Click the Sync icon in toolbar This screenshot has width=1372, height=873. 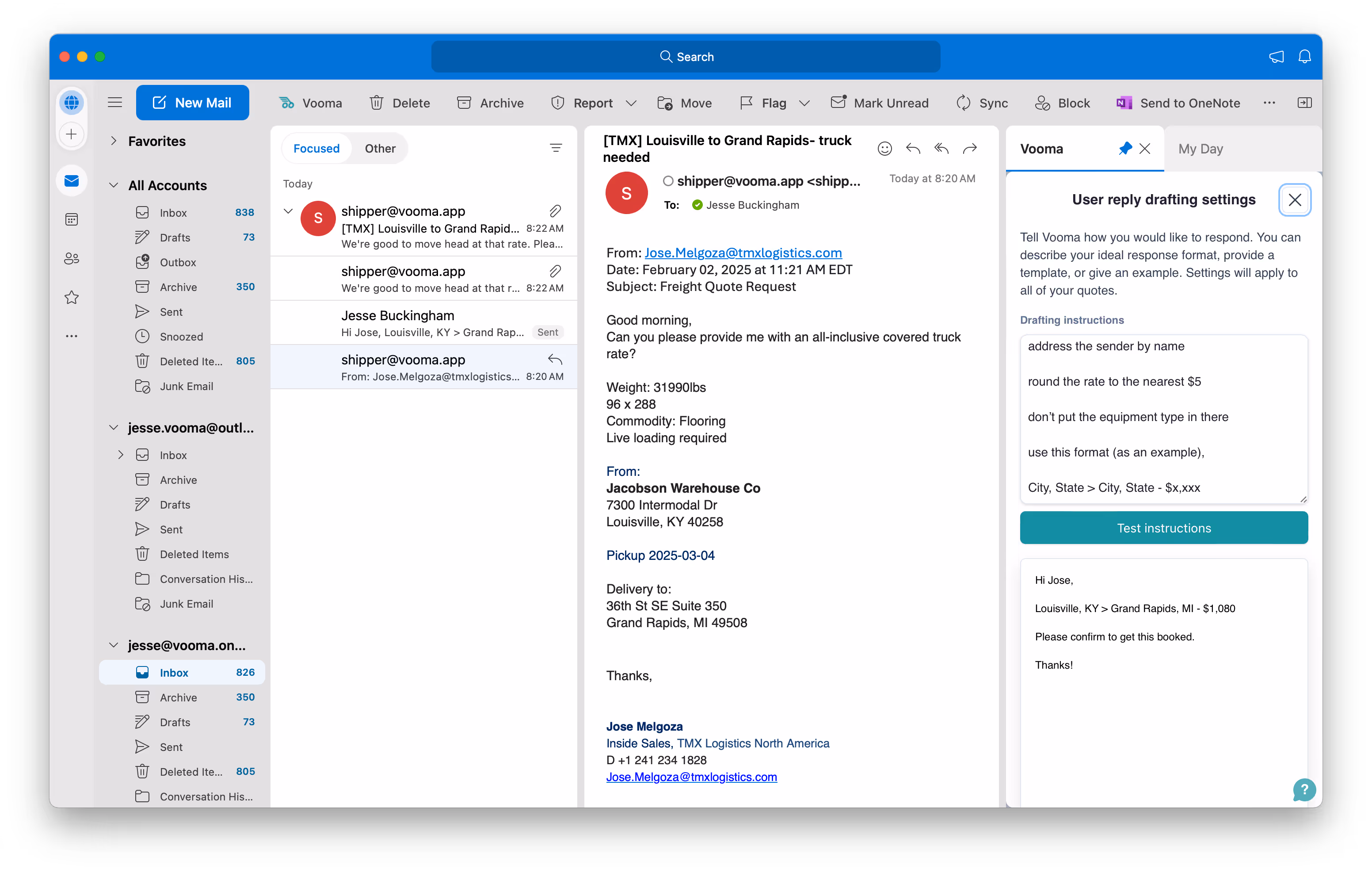click(964, 103)
